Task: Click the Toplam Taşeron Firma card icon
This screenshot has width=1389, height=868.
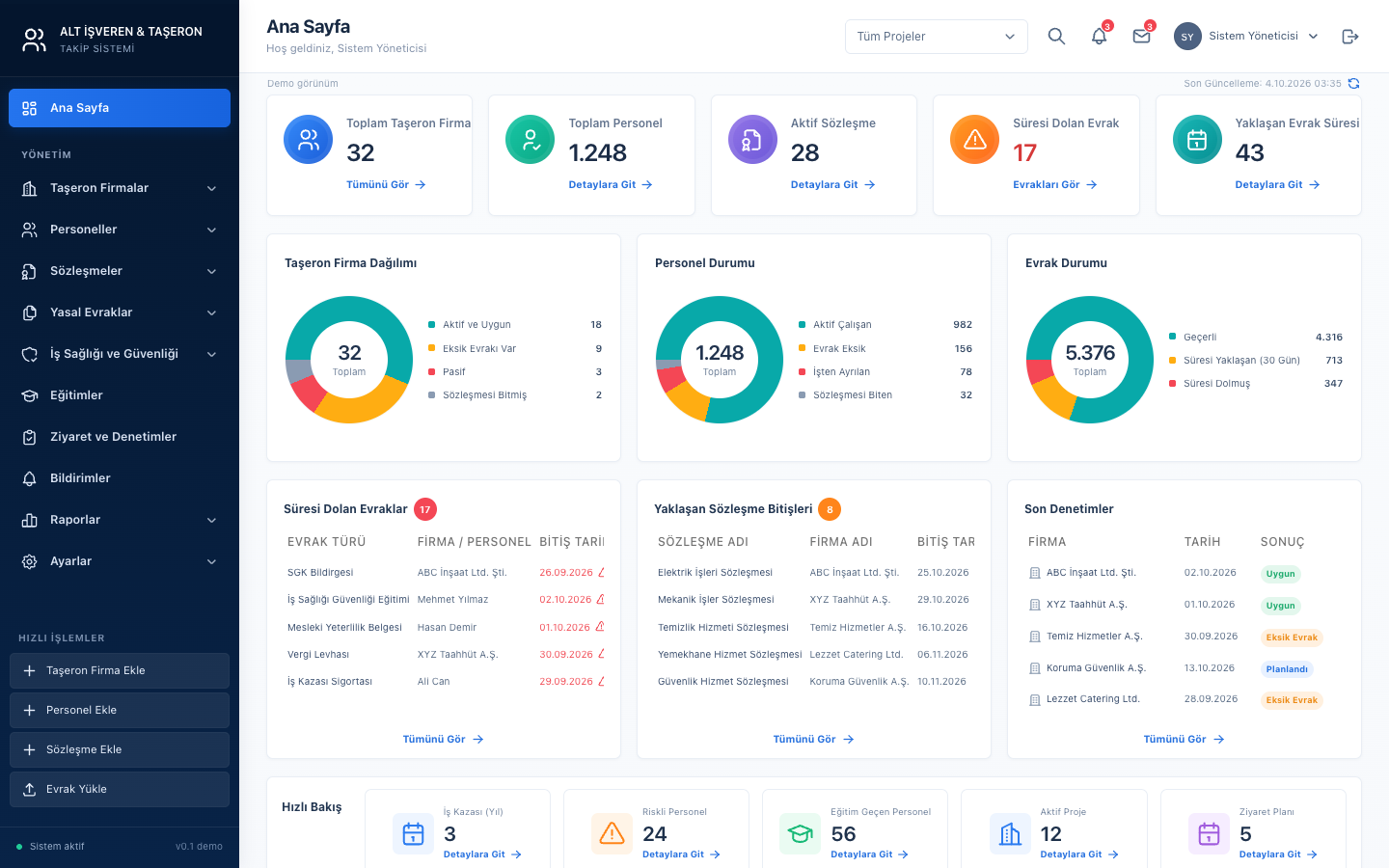Action: click(309, 140)
